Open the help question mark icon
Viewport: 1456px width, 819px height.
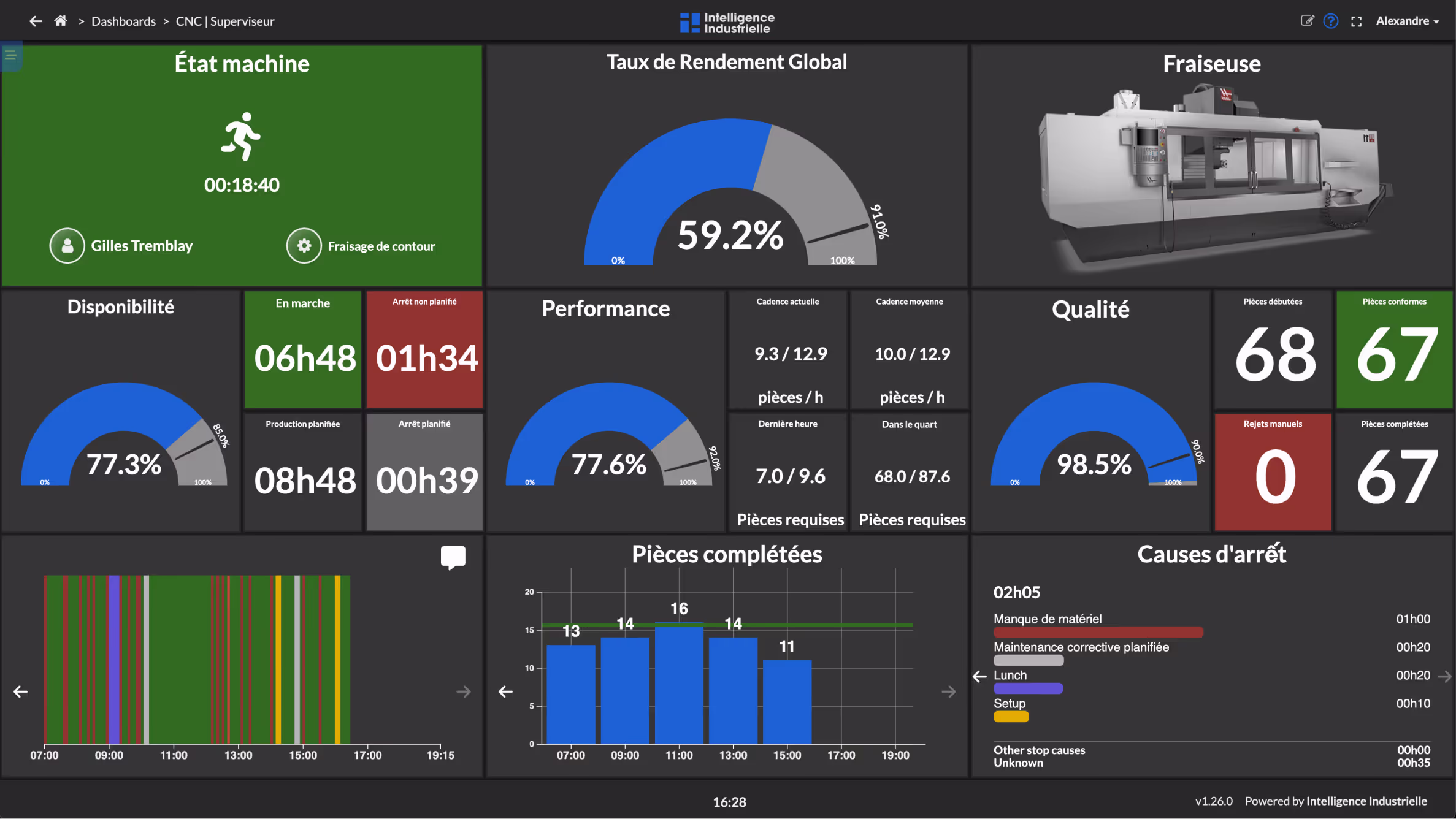coord(1330,21)
